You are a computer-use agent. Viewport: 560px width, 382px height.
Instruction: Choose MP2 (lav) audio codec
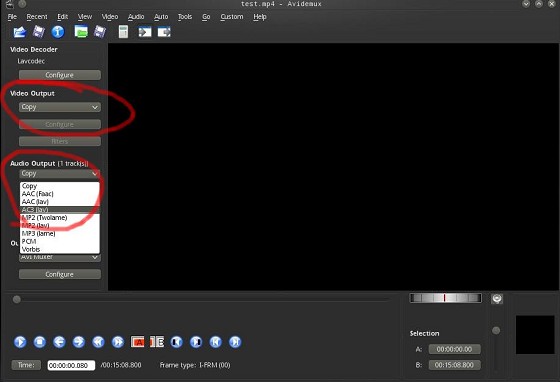(x=60, y=225)
